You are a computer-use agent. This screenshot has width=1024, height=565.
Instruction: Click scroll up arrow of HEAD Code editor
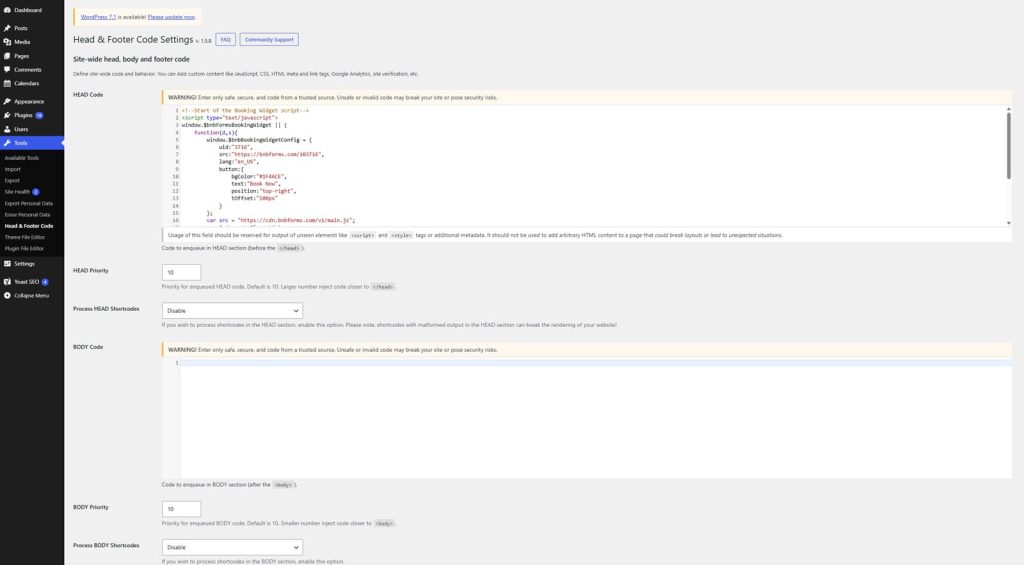pos(1008,109)
